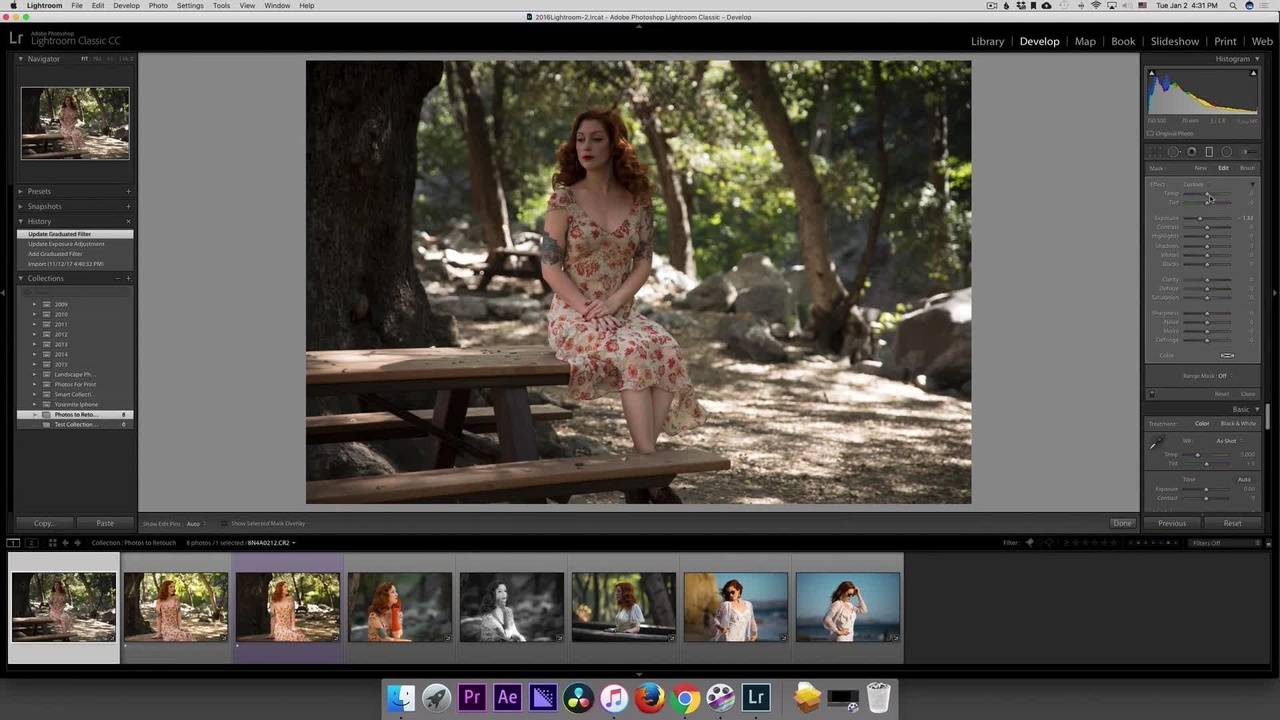Open the Filters Off dropdown
The height and width of the screenshot is (720, 1280).
pyautogui.click(x=1222, y=543)
